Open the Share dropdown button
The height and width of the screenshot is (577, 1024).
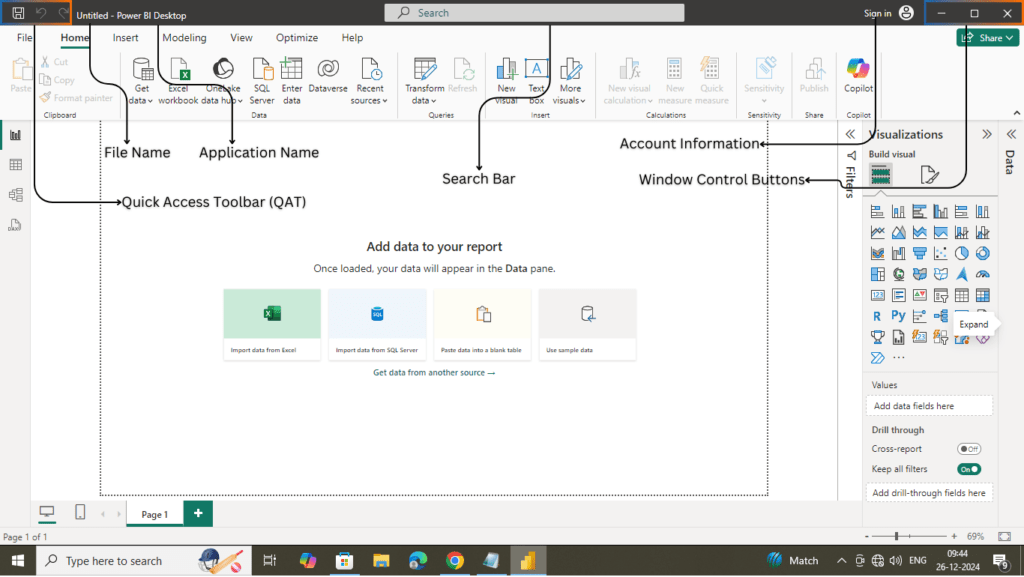(x=988, y=38)
